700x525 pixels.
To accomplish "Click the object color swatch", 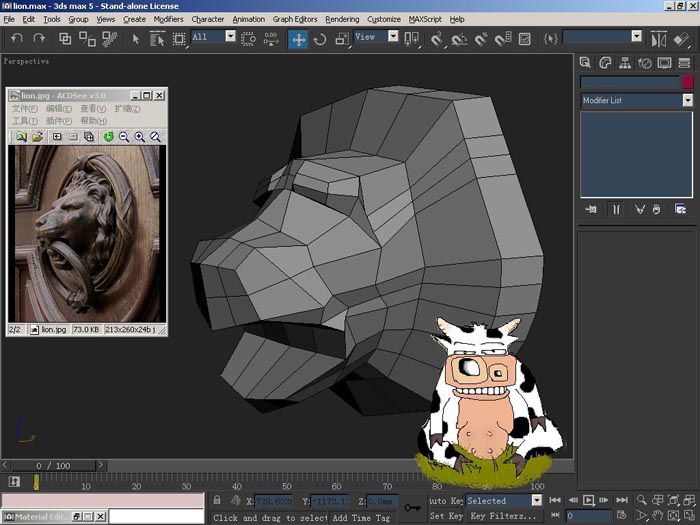I will tap(688, 82).
